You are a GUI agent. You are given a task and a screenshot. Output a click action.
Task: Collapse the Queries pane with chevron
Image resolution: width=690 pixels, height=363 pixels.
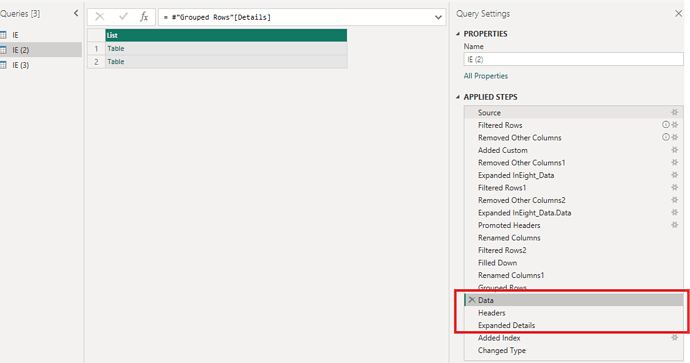click(76, 13)
